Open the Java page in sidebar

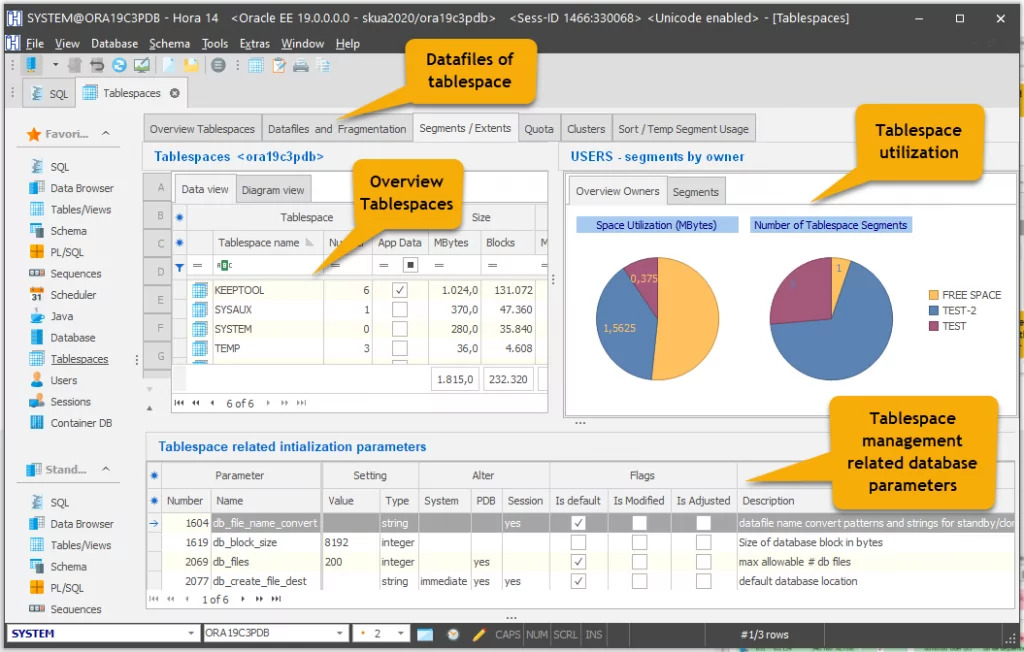61,316
